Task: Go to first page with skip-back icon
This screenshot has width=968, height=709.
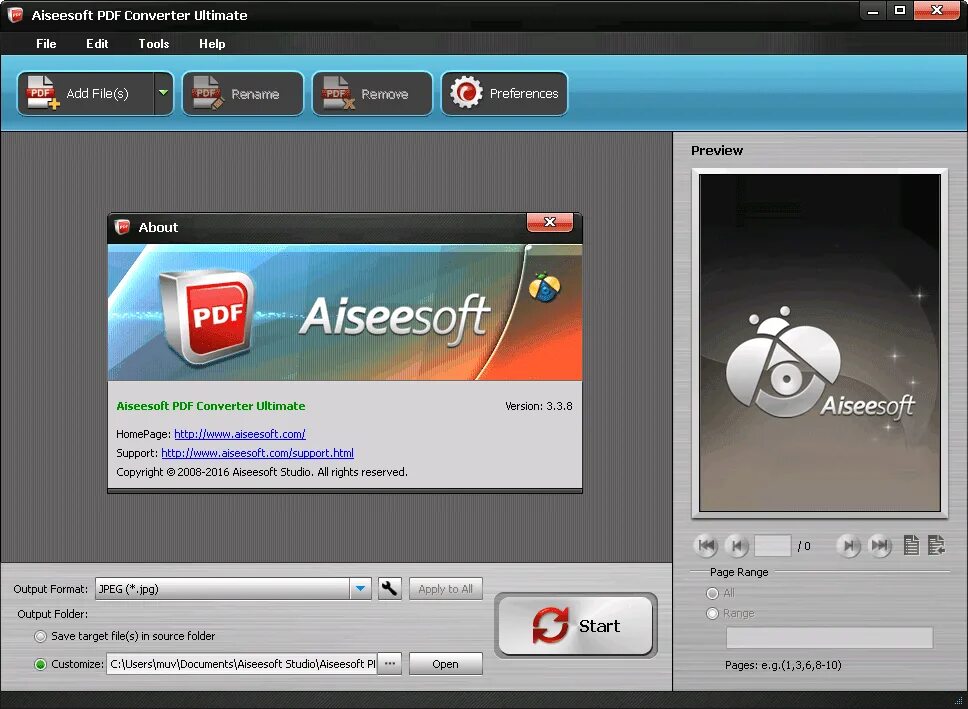Action: (x=707, y=546)
